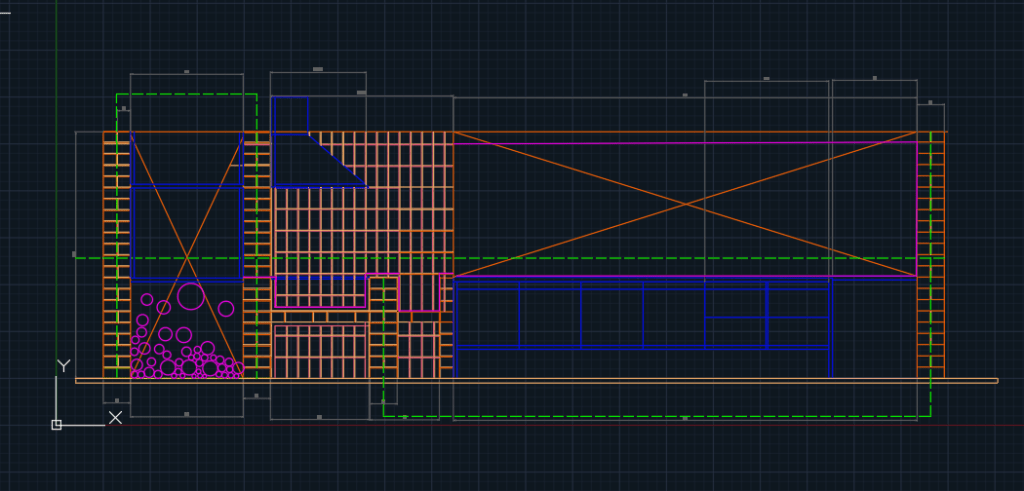The width and height of the screenshot is (1024, 491).
Task: Click the UCS origin square marker
Action: coord(57,425)
